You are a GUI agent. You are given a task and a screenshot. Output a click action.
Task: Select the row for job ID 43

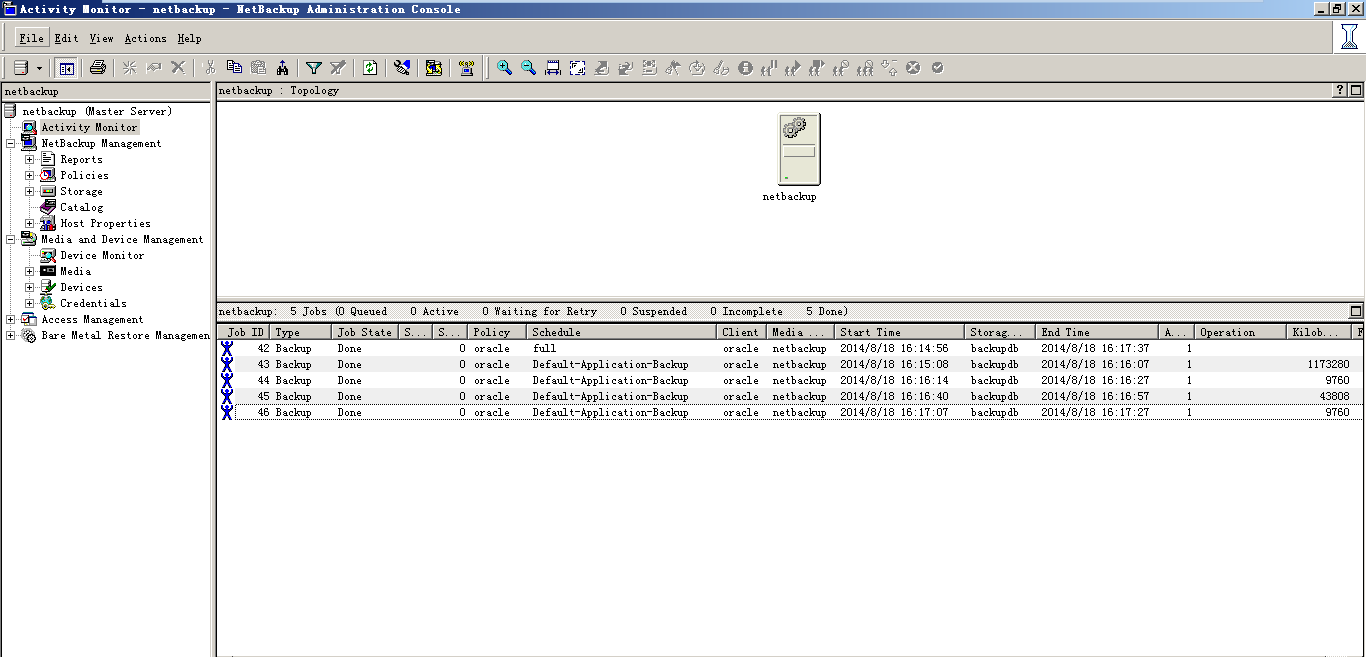pyautogui.click(x=790, y=364)
